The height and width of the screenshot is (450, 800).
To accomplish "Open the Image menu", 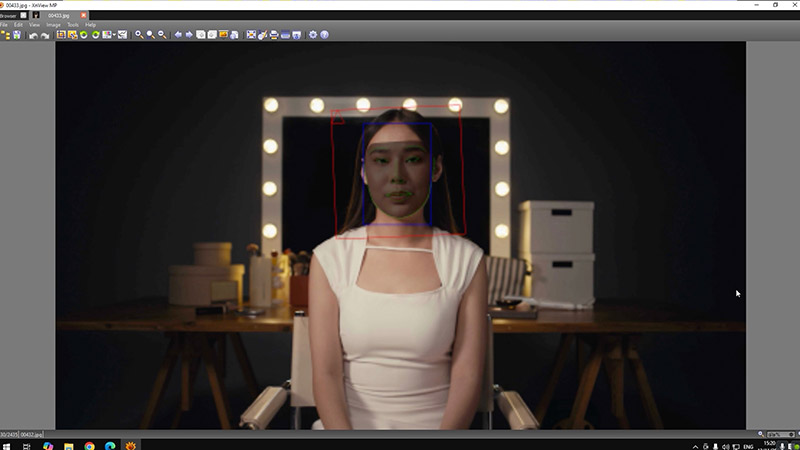I will 54,24.
